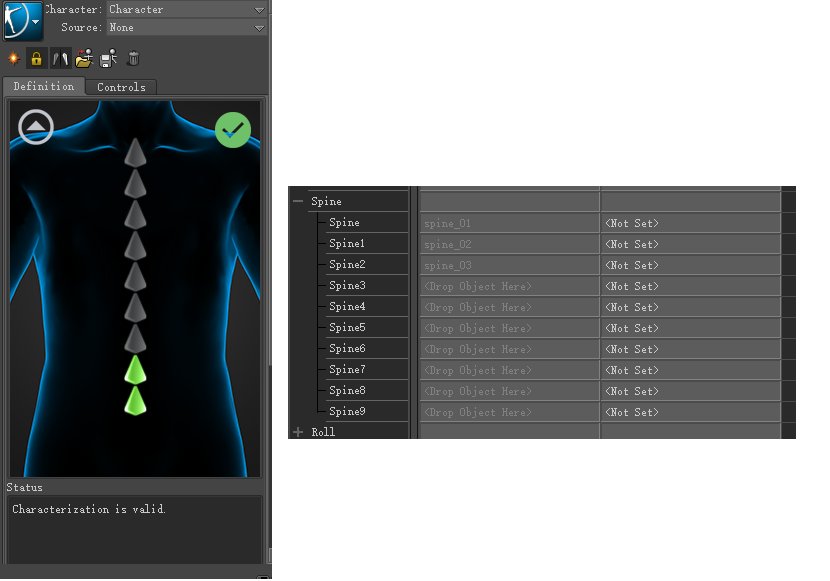Open the Source dropdown set to None
The height and width of the screenshot is (581, 830).
pyautogui.click(x=186, y=27)
